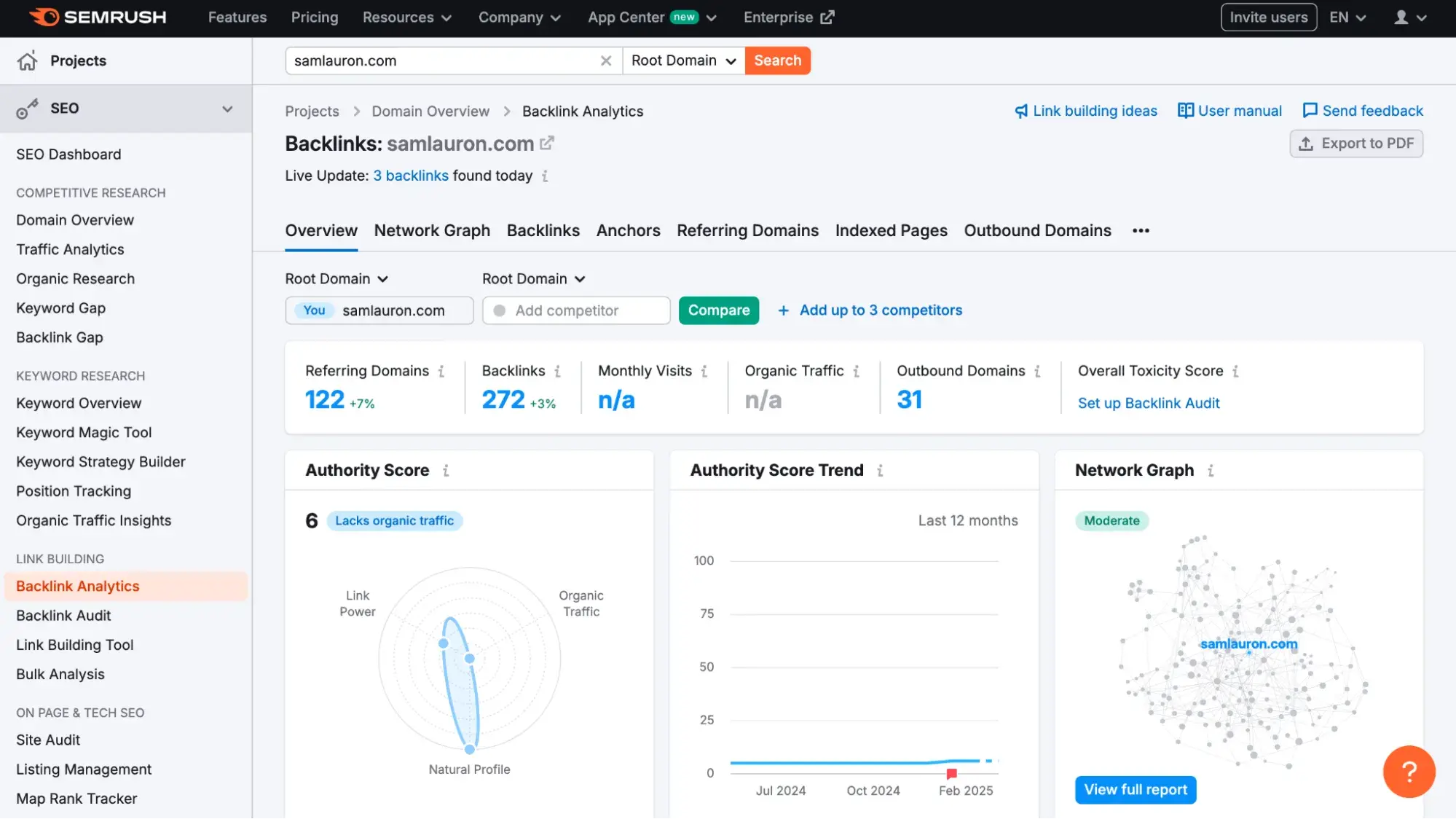Open the Root Domain search scope dropdown
The width and height of the screenshot is (1456, 819).
point(682,60)
